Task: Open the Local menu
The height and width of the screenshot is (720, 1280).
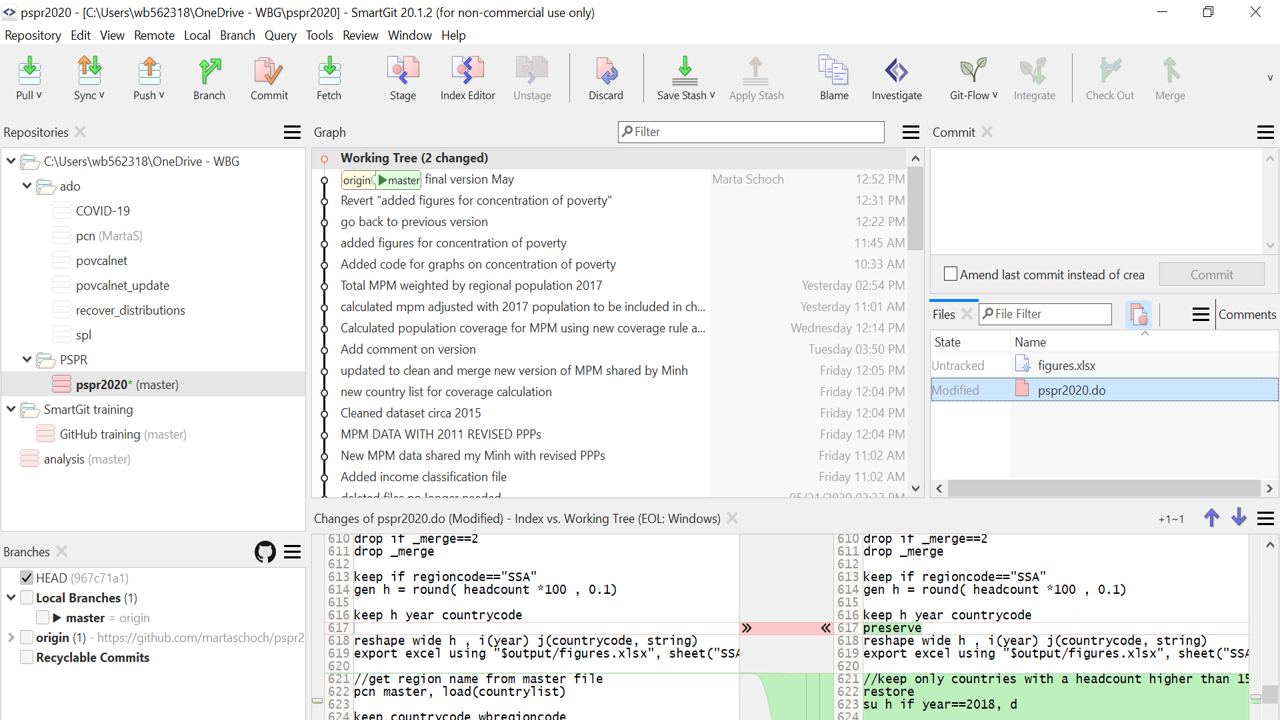Action: (x=197, y=35)
